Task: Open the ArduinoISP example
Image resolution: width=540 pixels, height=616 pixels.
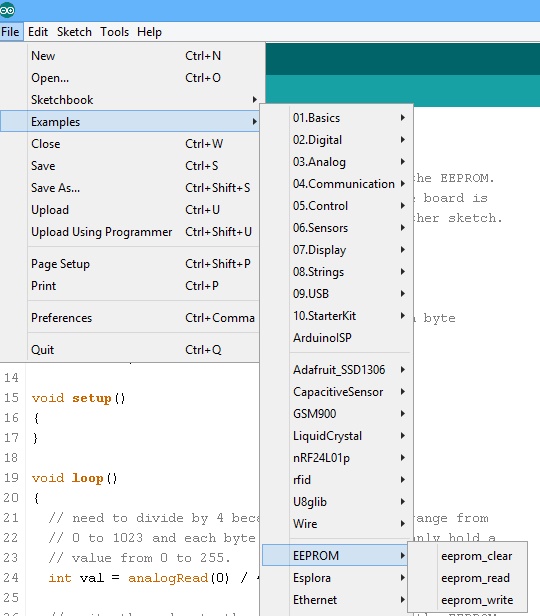Action: tap(337, 338)
